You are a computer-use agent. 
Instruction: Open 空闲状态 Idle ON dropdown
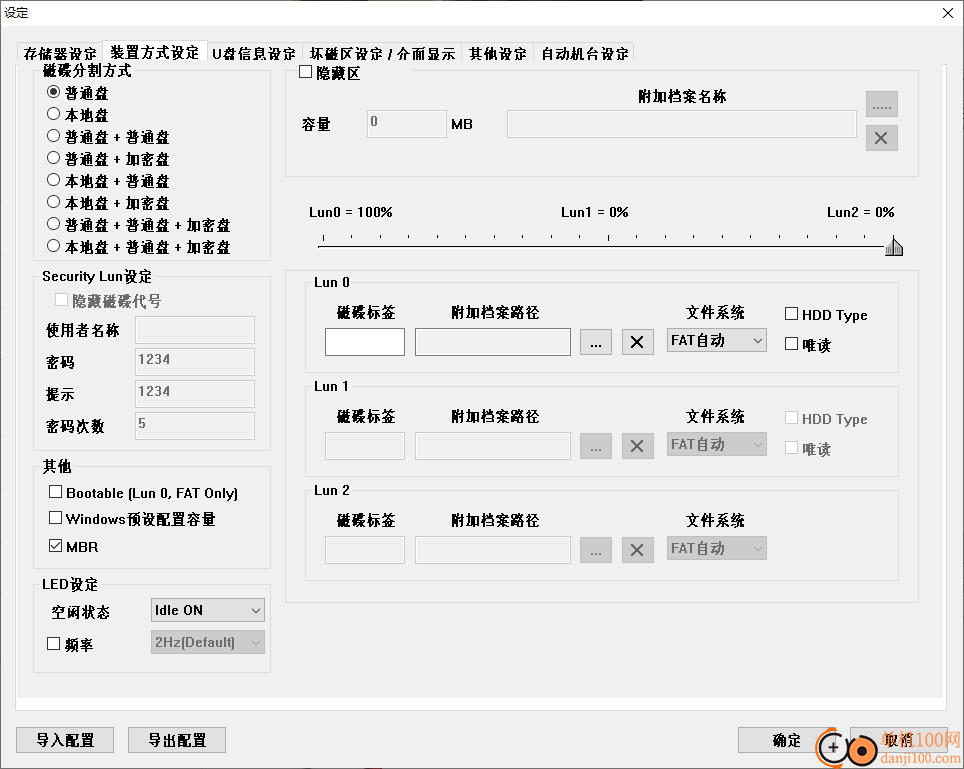208,610
